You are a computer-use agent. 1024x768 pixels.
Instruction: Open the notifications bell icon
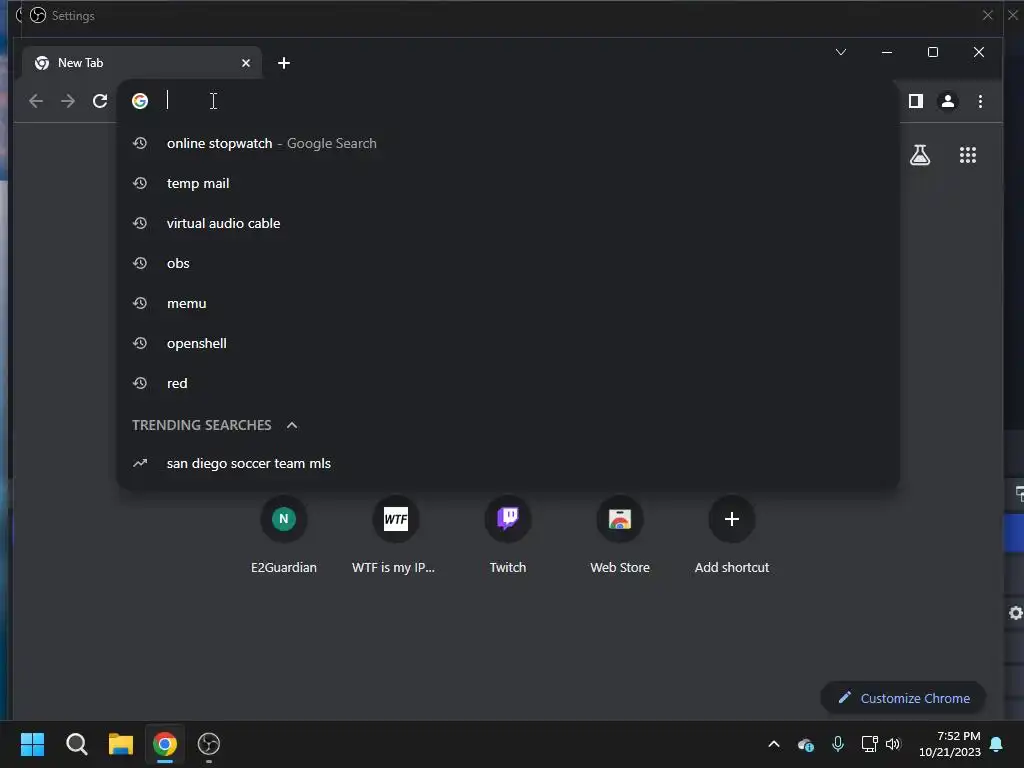[997, 744]
